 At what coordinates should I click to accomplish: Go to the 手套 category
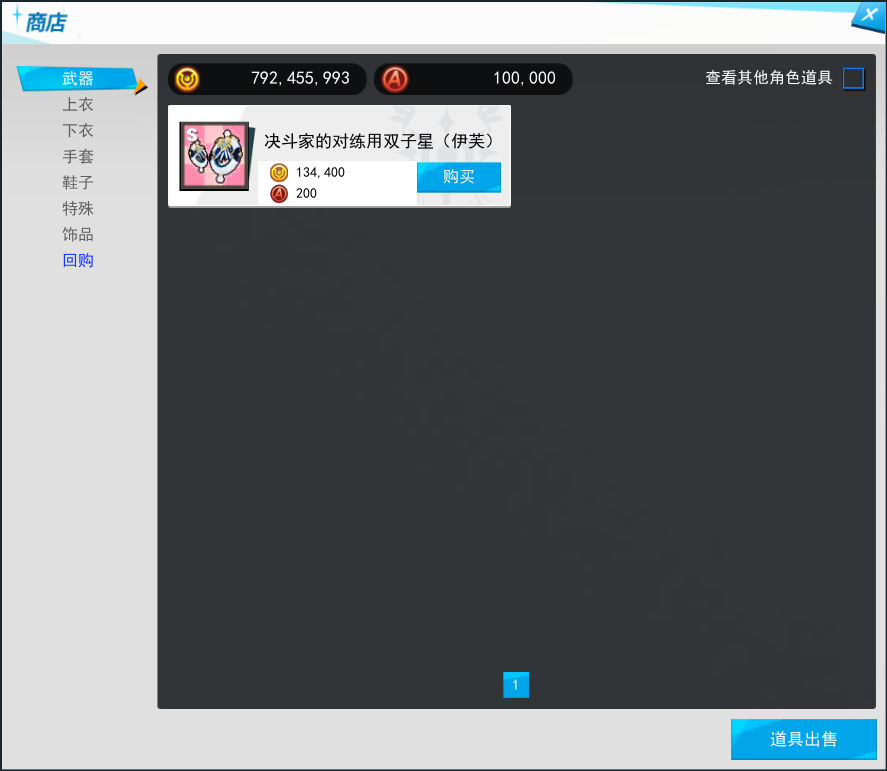point(78,157)
